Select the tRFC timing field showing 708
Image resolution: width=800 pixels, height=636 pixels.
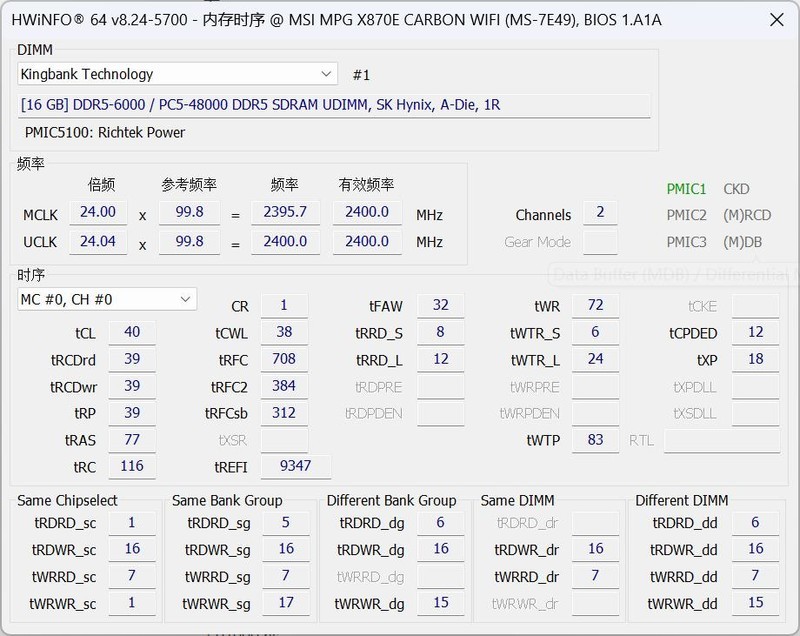[x=285, y=358]
